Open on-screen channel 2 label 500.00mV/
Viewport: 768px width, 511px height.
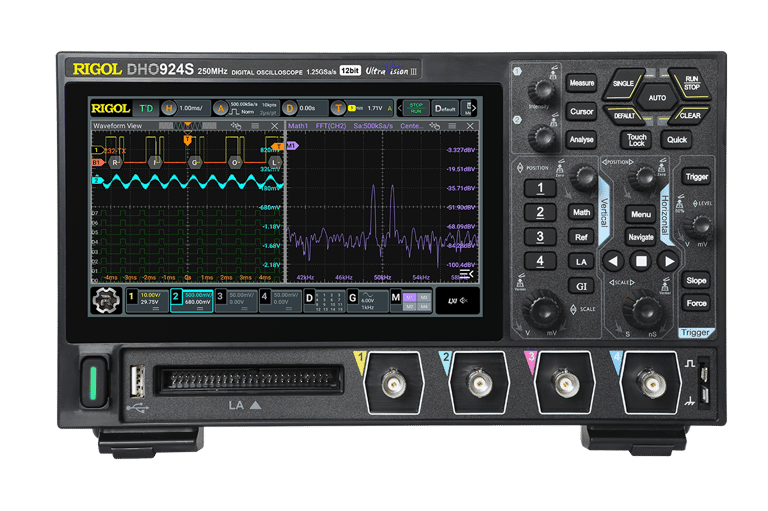point(192,300)
